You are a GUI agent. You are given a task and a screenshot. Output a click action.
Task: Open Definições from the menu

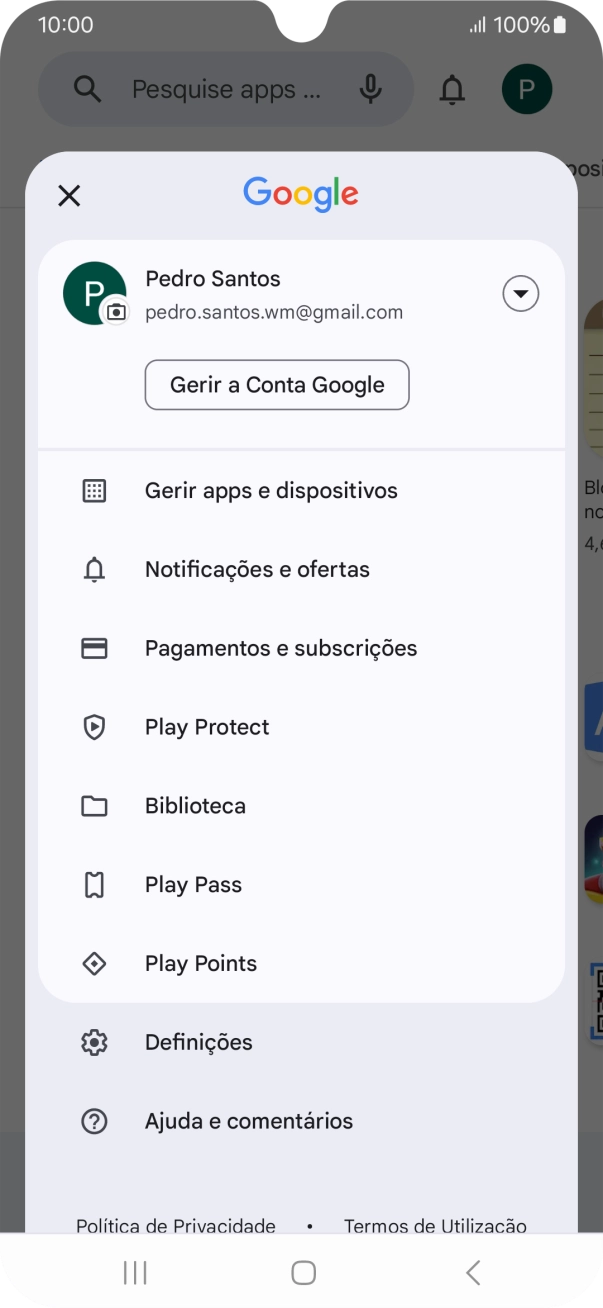pos(197,1042)
